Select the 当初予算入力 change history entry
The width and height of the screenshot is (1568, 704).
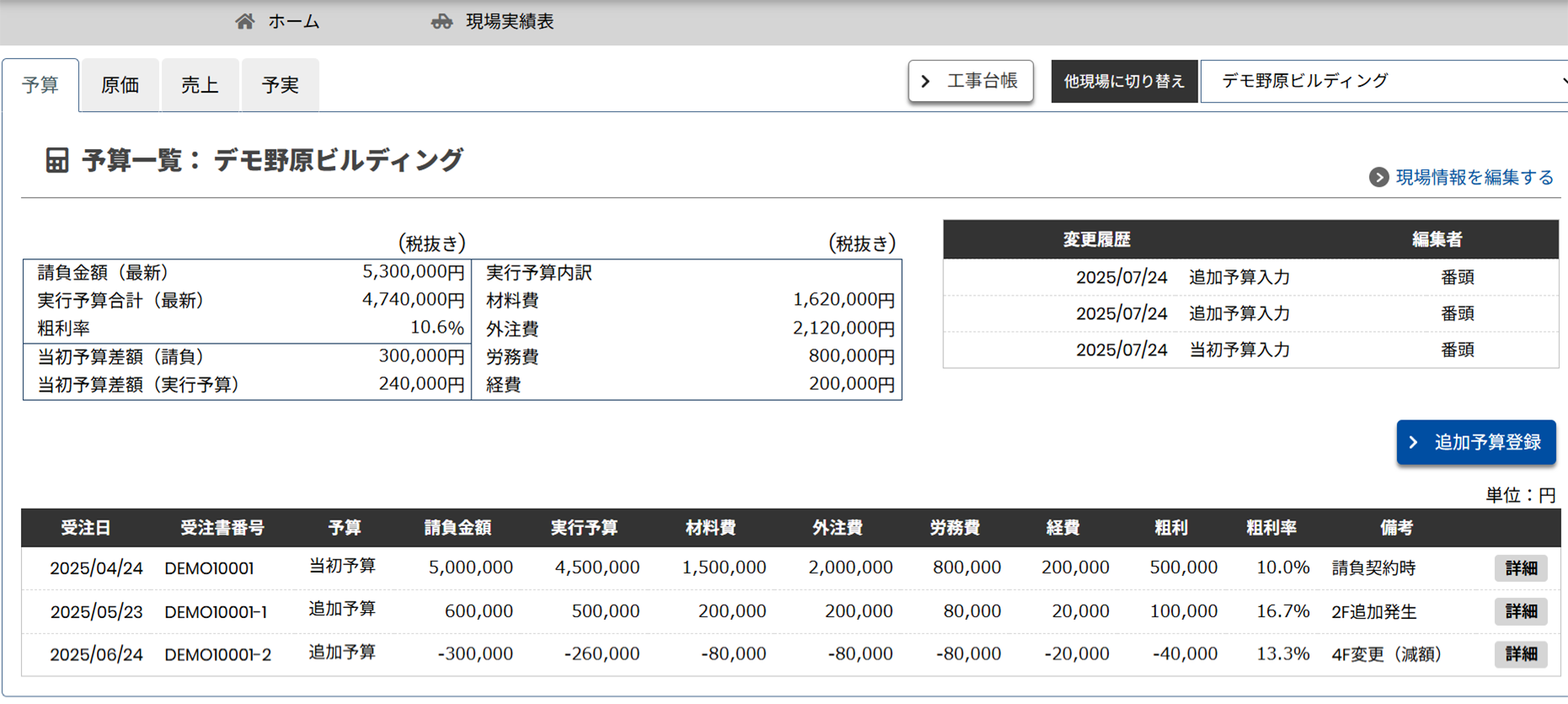click(x=1239, y=350)
